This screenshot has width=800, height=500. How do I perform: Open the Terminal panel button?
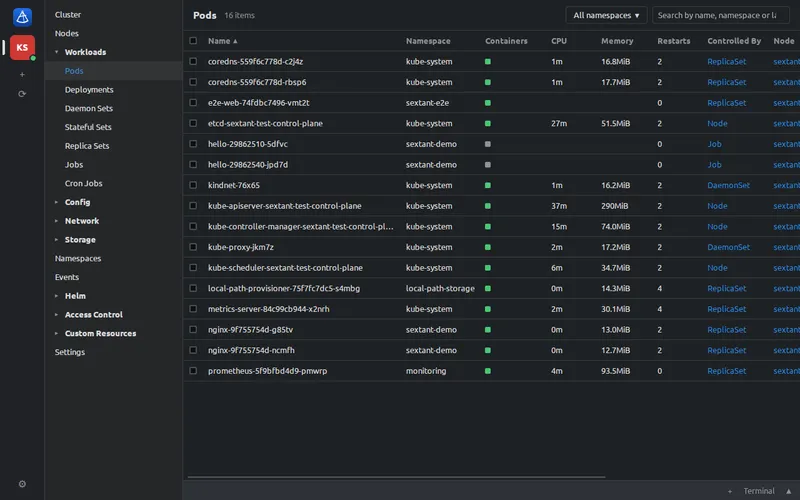tap(759, 491)
